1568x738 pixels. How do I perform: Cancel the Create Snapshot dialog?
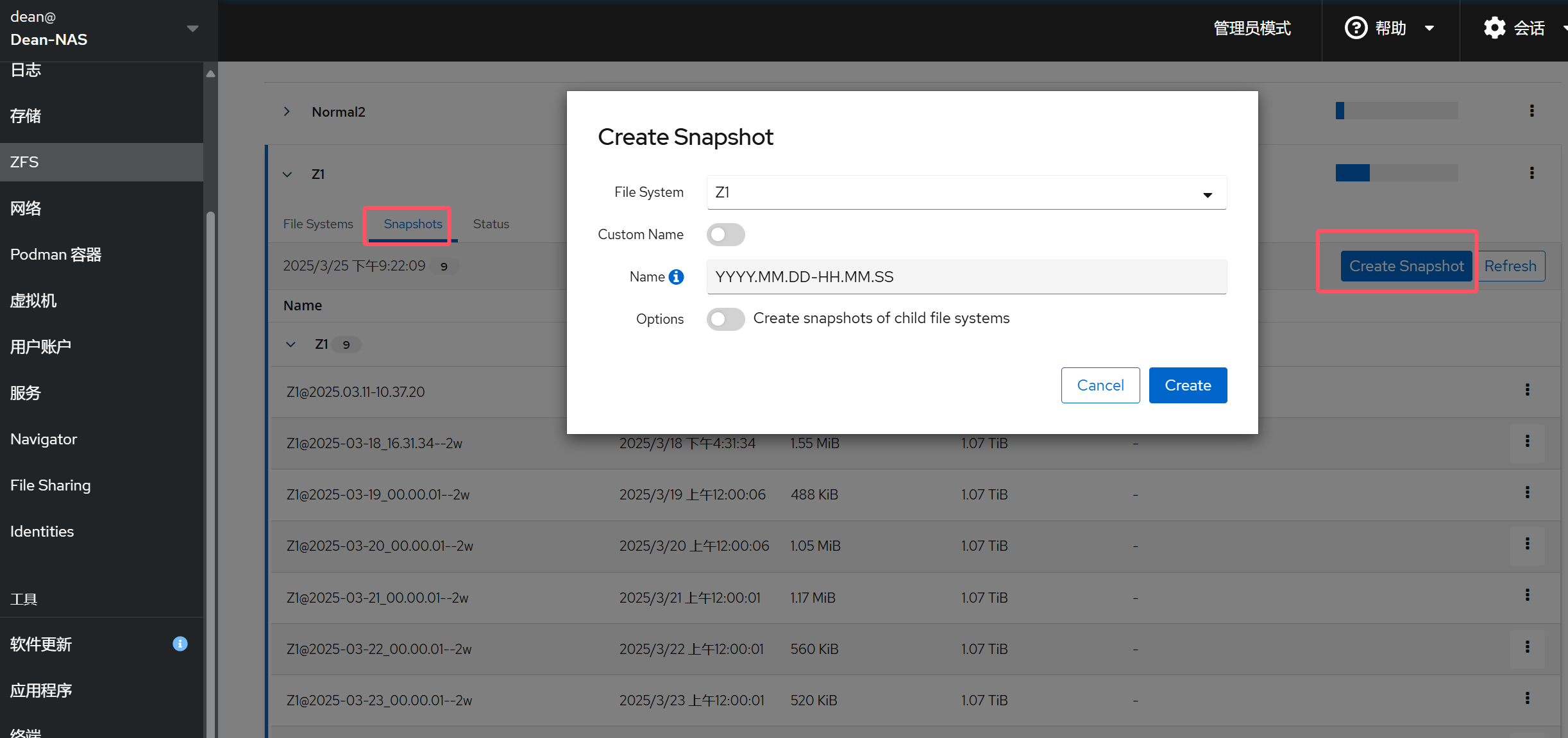1100,385
